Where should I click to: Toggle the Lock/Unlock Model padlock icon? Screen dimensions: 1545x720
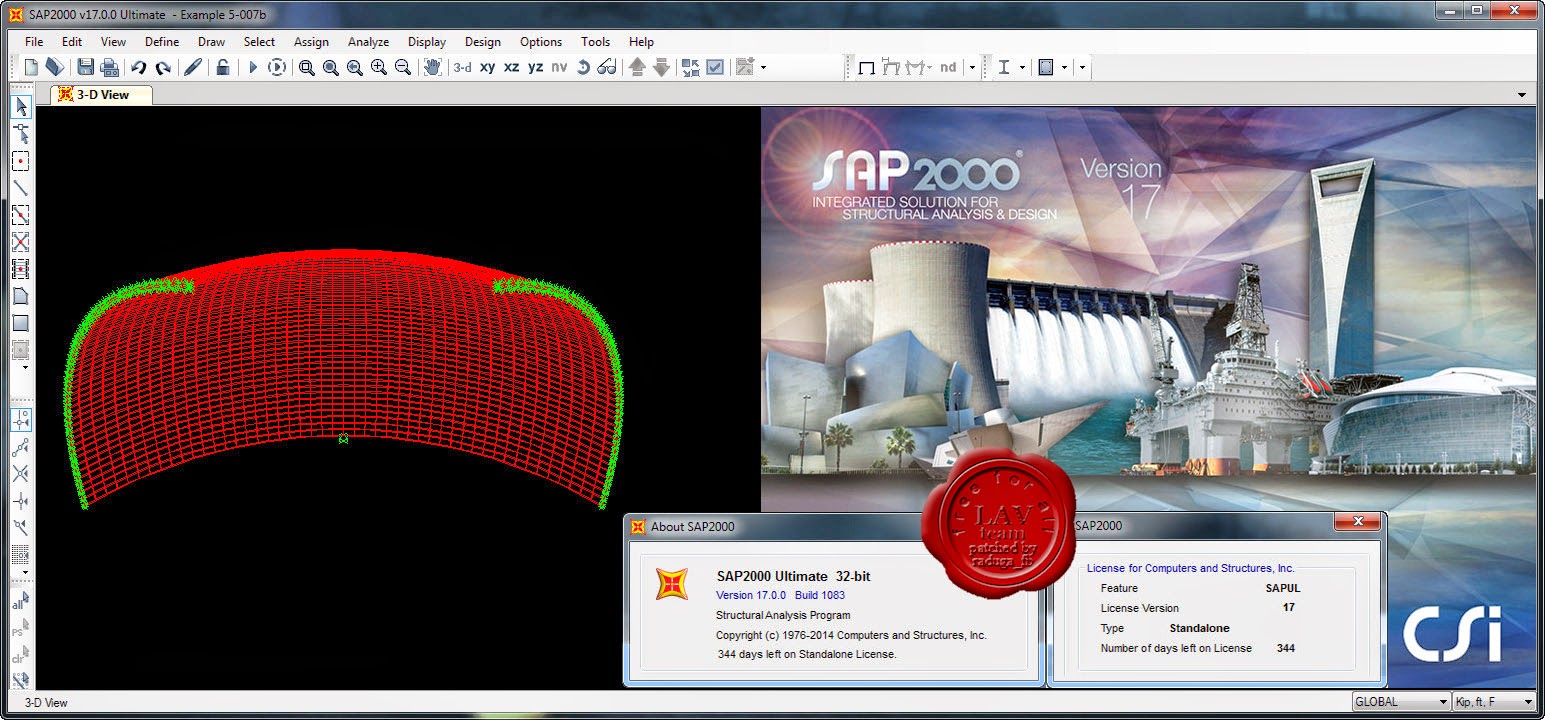coord(223,67)
